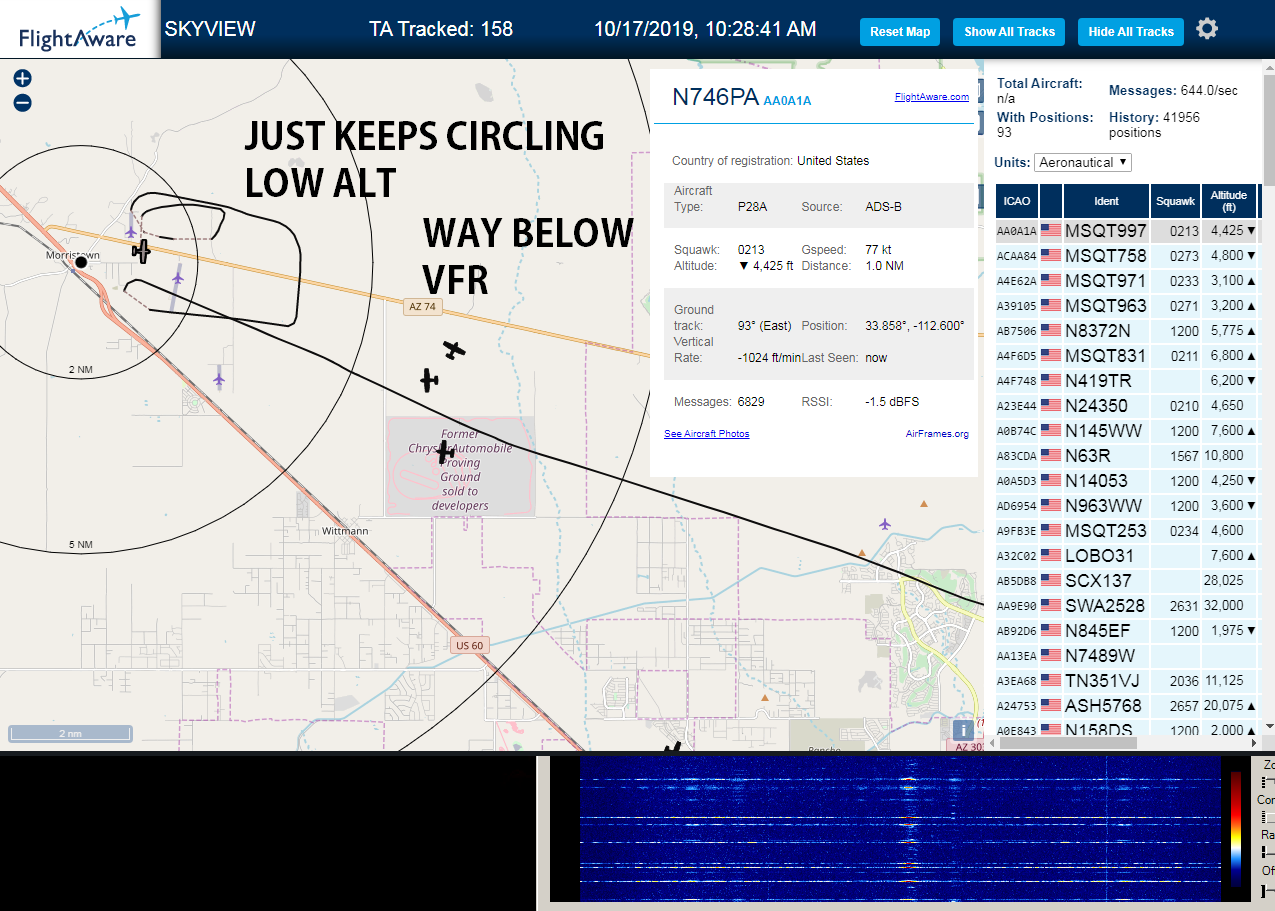Select the N14053 aircraft ident

(1096, 480)
